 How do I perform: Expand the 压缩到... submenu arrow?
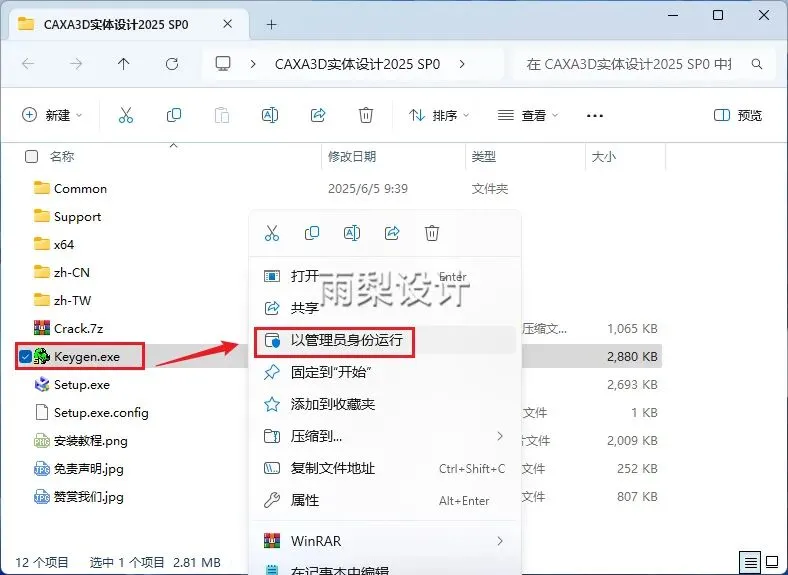[x=500, y=436]
